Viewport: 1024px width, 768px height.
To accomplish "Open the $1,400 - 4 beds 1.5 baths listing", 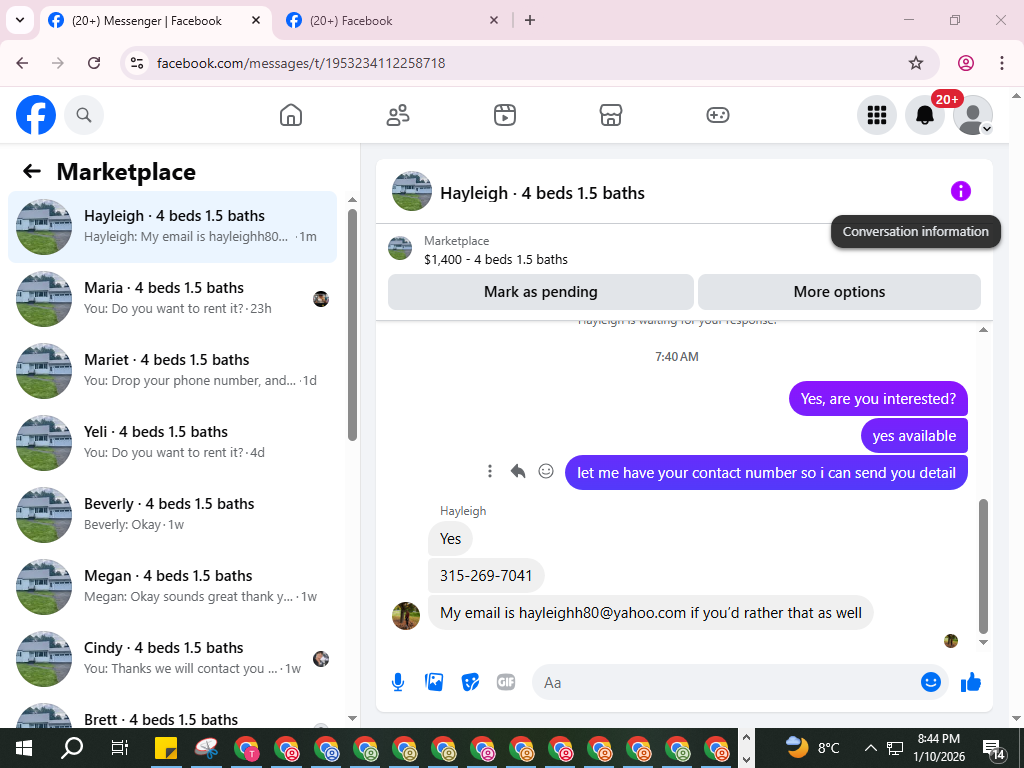I will pyautogui.click(x=496, y=259).
